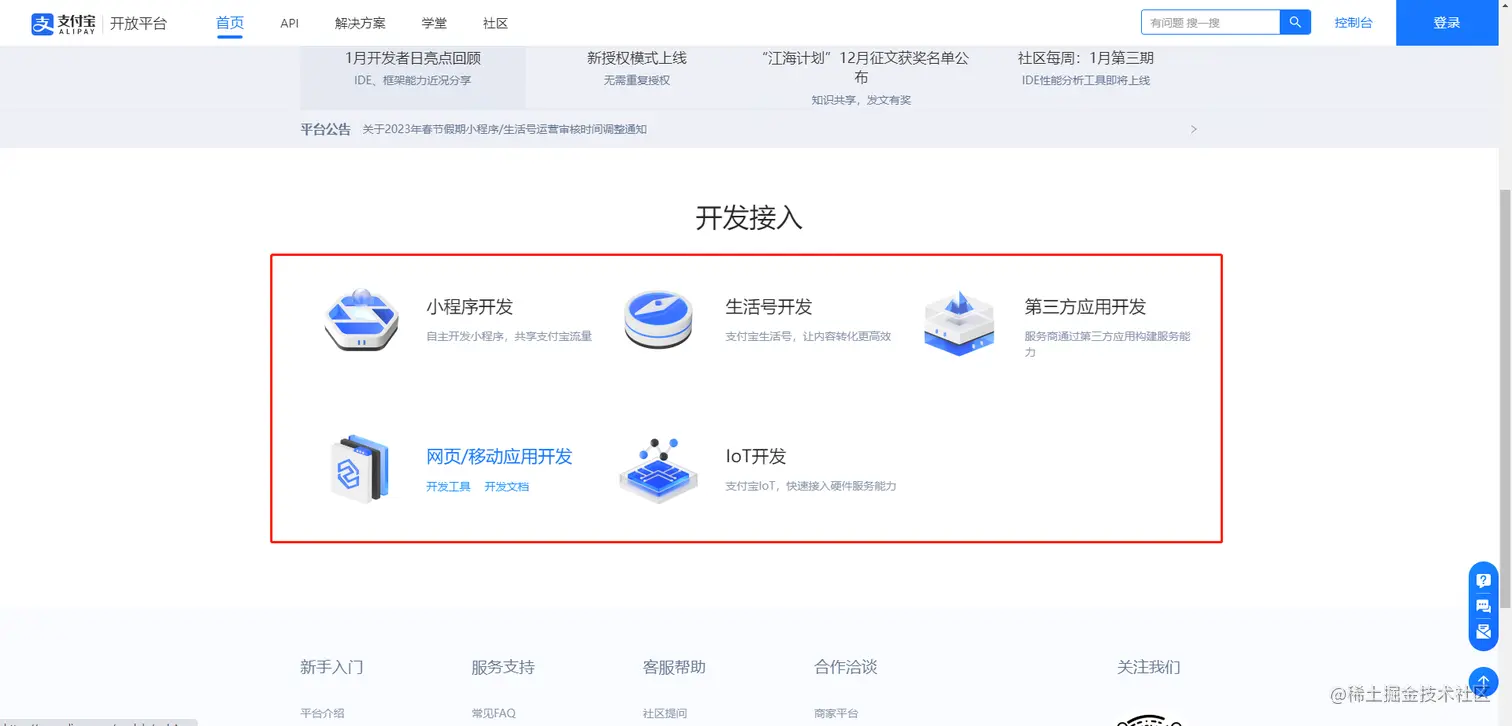Click the 新手入门 footer heading
Image resolution: width=1512 pixels, height=726 pixels.
[331, 667]
